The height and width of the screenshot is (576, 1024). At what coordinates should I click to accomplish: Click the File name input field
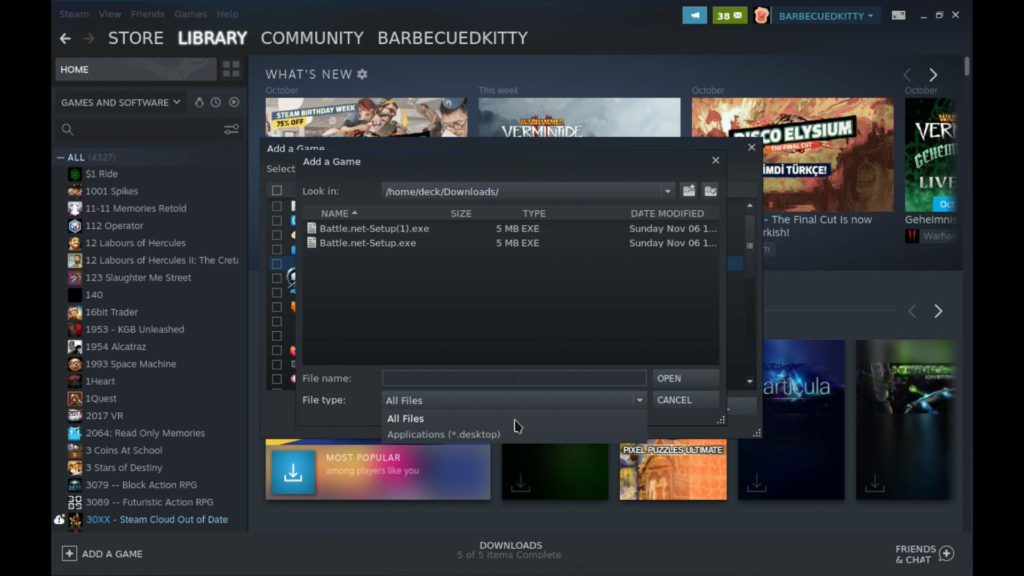pos(514,378)
